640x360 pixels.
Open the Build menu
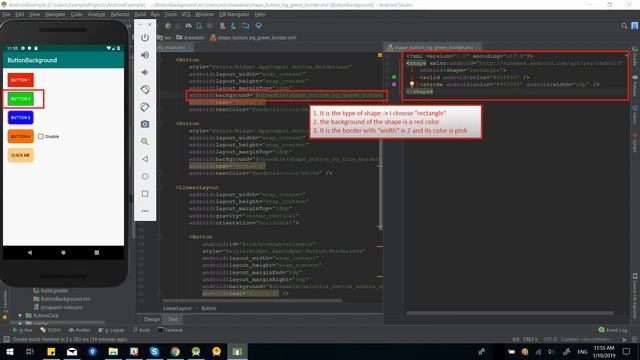click(x=140, y=14)
